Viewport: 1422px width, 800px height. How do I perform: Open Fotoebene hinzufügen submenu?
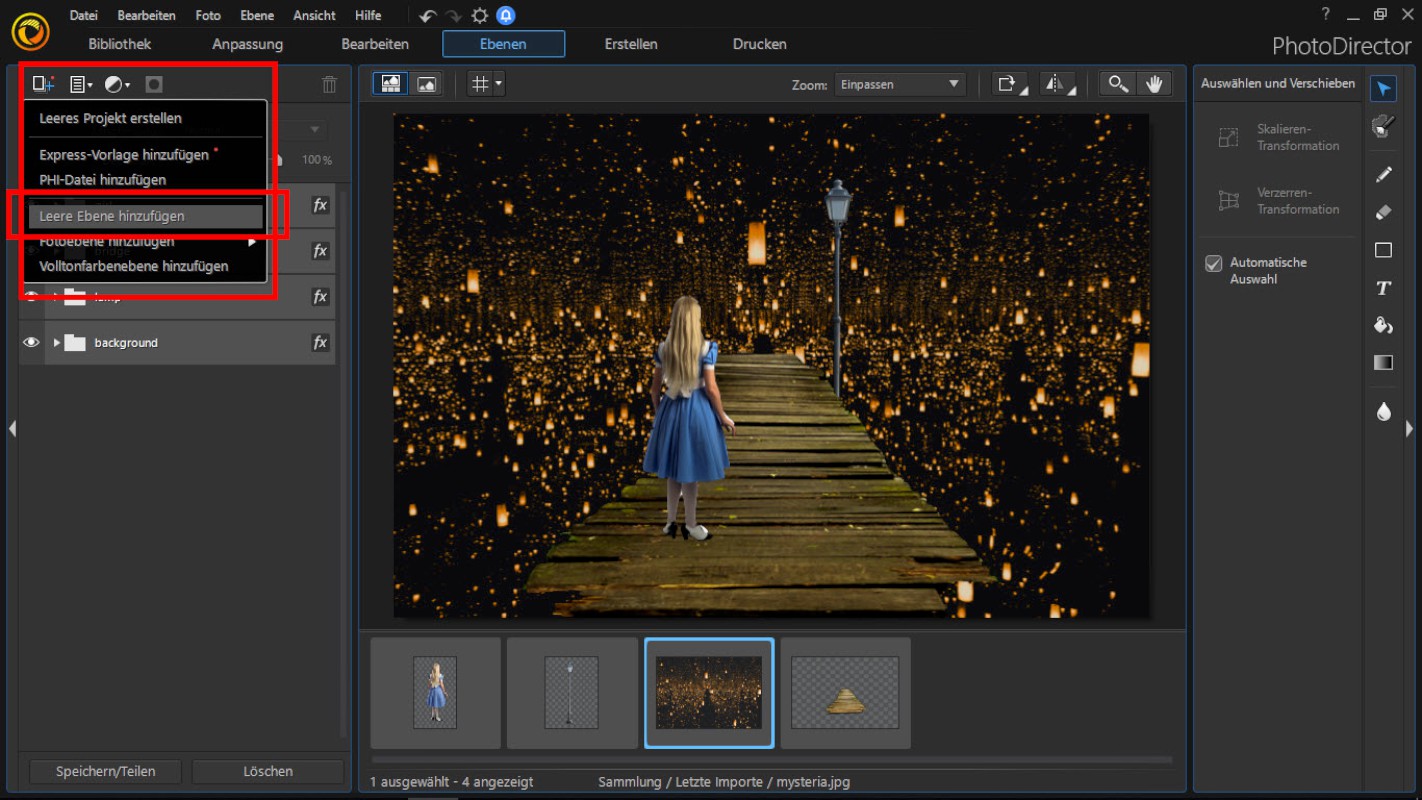pos(145,241)
